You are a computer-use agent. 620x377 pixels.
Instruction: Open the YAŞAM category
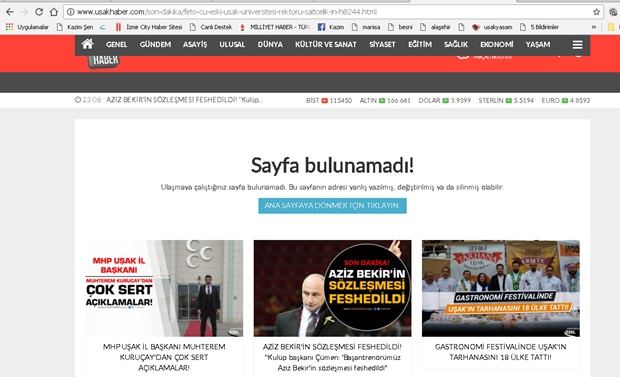pyautogui.click(x=538, y=45)
